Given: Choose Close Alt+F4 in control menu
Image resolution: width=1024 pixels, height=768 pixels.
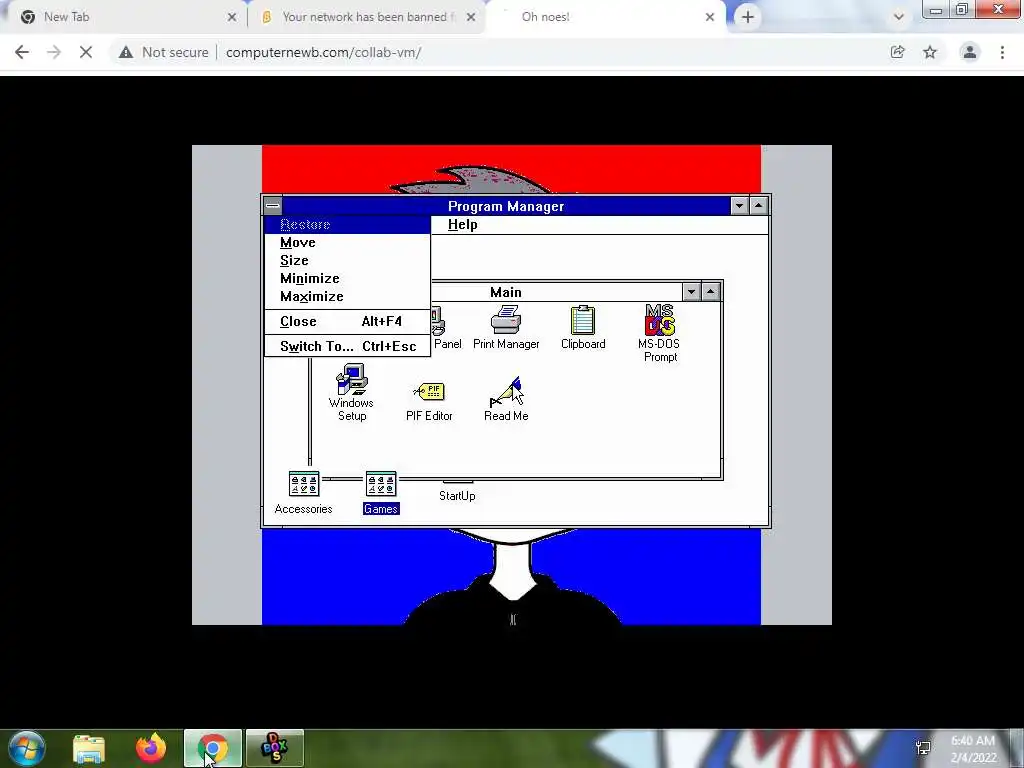Looking at the screenshot, I should (x=347, y=321).
